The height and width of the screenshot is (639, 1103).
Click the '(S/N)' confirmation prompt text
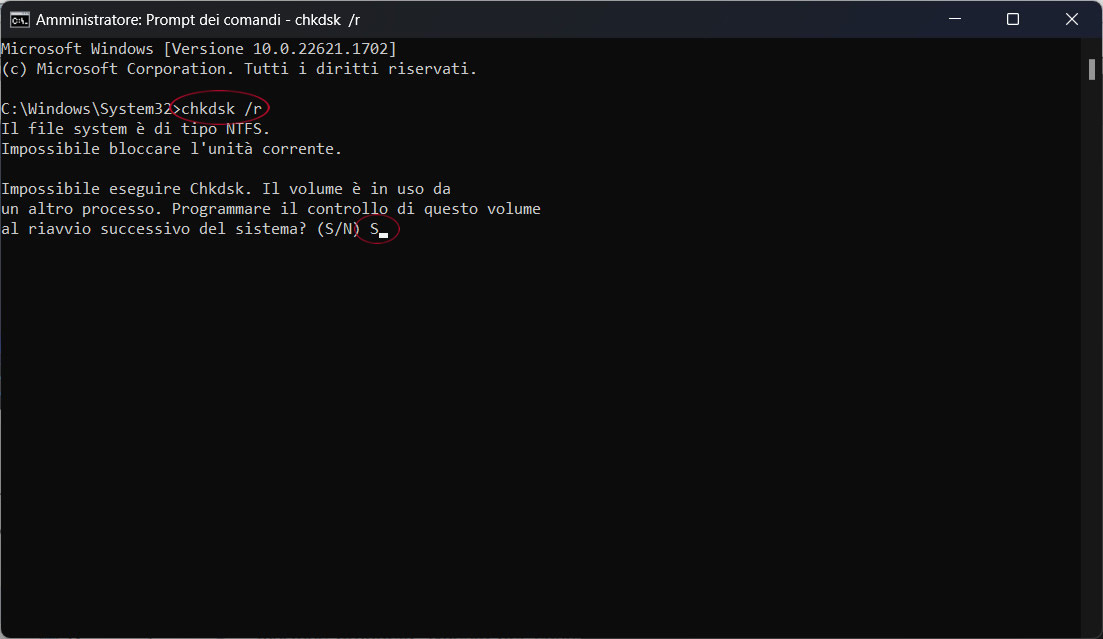(x=338, y=229)
